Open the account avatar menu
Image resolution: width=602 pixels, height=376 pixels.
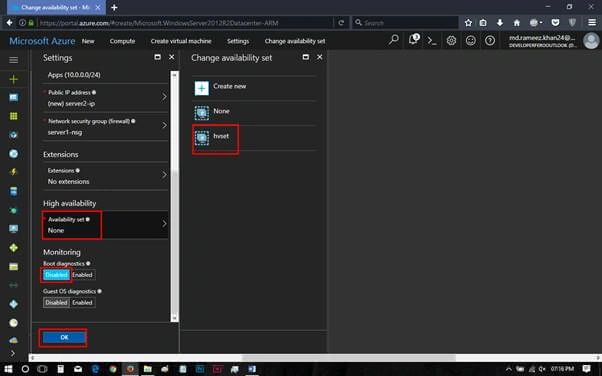click(x=591, y=41)
